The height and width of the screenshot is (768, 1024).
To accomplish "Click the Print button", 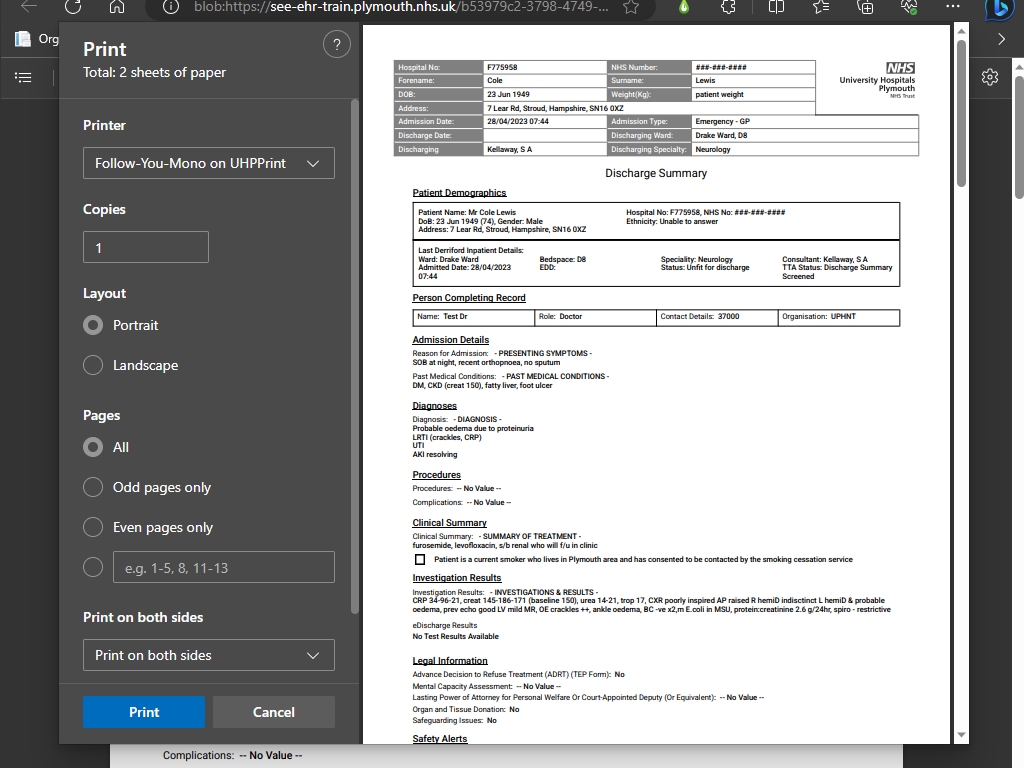I will (x=144, y=712).
